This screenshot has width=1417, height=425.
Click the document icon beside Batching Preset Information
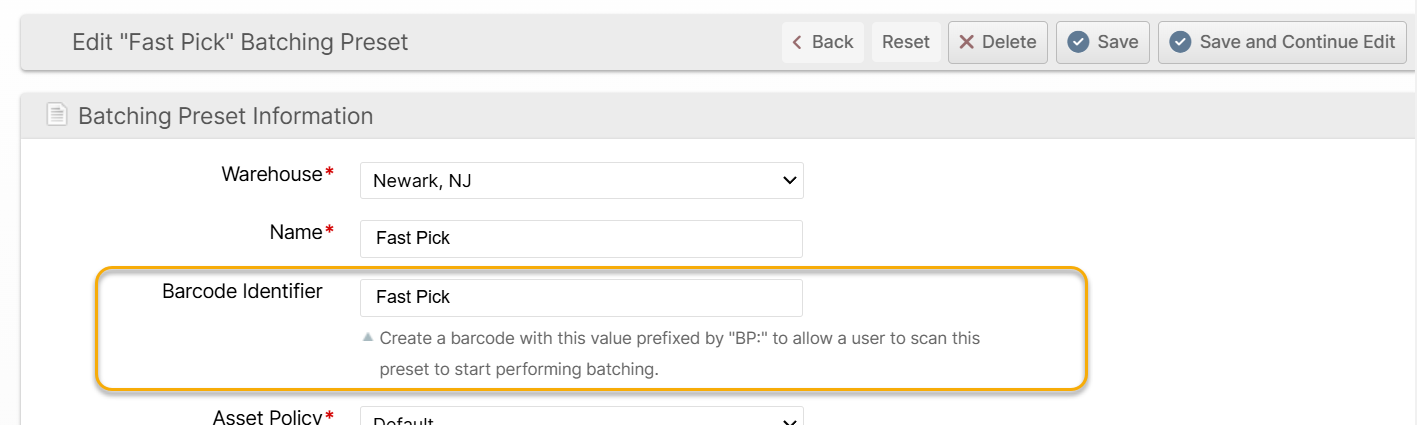coord(57,116)
